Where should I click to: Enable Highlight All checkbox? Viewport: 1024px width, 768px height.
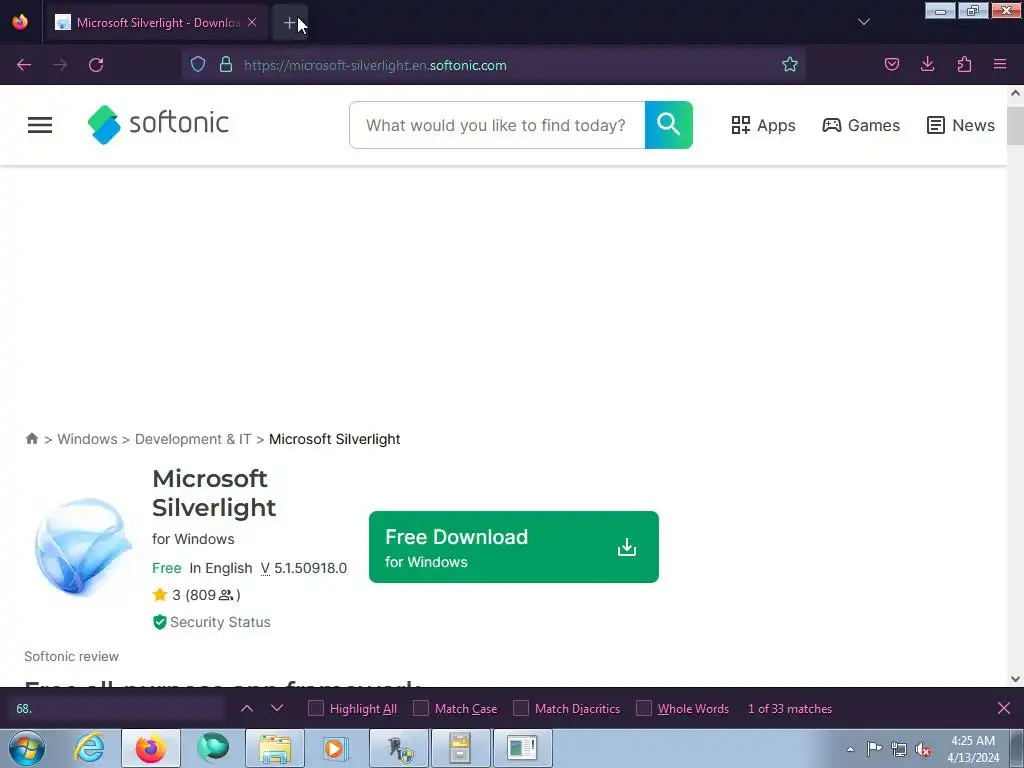click(x=316, y=709)
